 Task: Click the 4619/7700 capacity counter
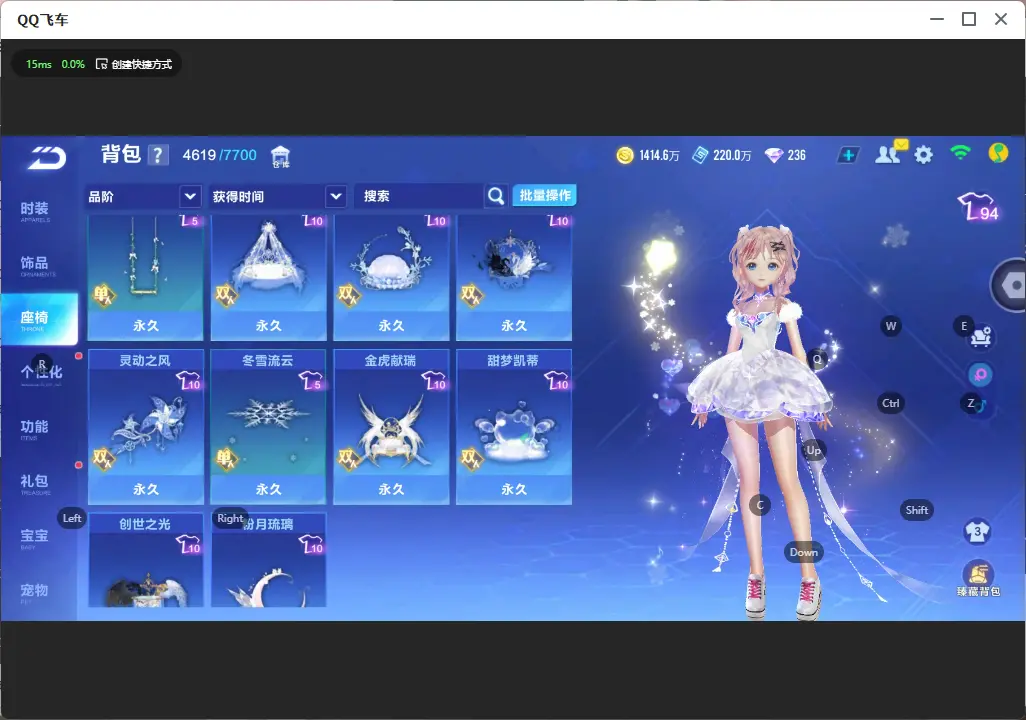coord(219,155)
